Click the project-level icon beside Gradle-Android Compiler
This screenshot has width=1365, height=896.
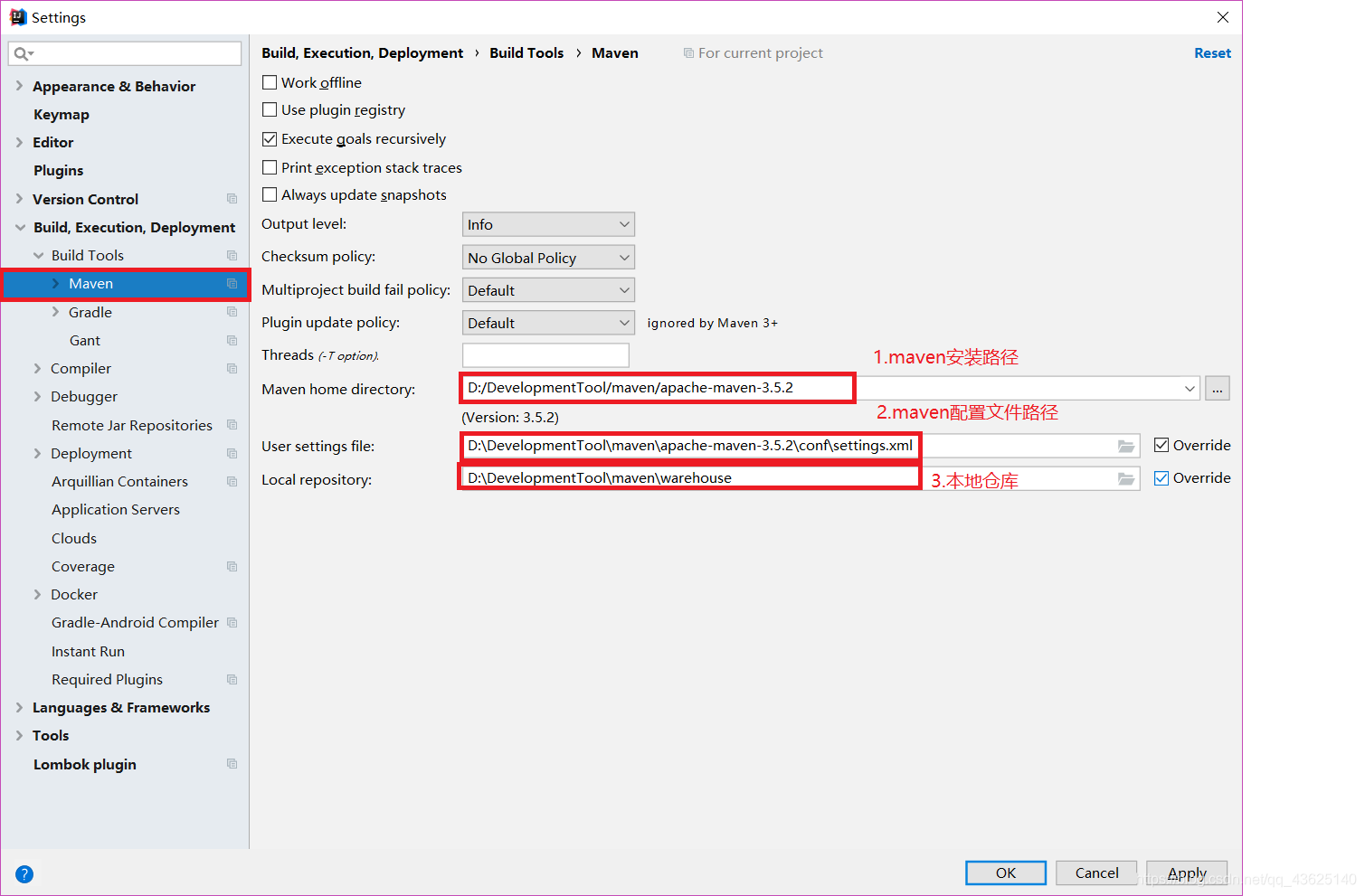coord(232,622)
